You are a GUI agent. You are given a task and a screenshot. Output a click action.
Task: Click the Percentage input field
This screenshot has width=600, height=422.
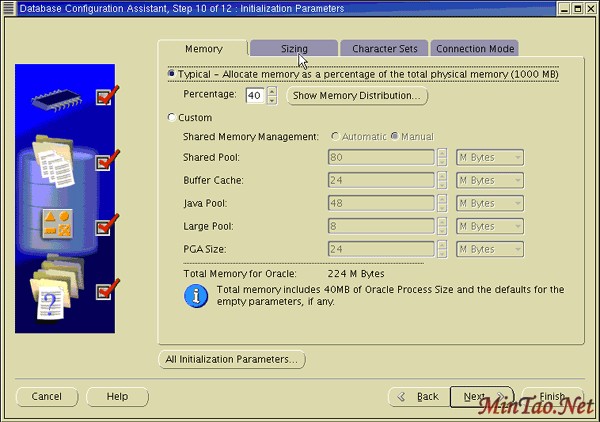tap(254, 96)
